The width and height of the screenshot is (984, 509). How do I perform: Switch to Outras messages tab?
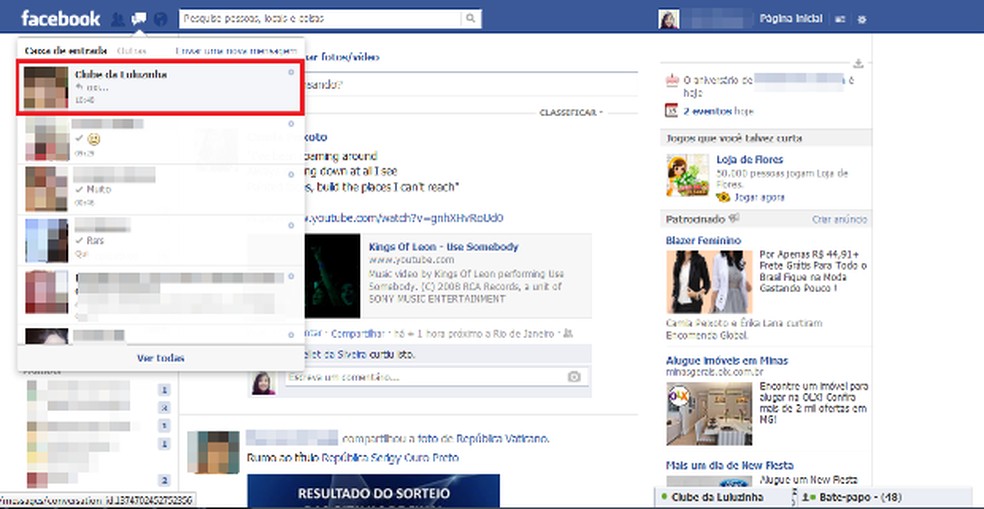131,51
